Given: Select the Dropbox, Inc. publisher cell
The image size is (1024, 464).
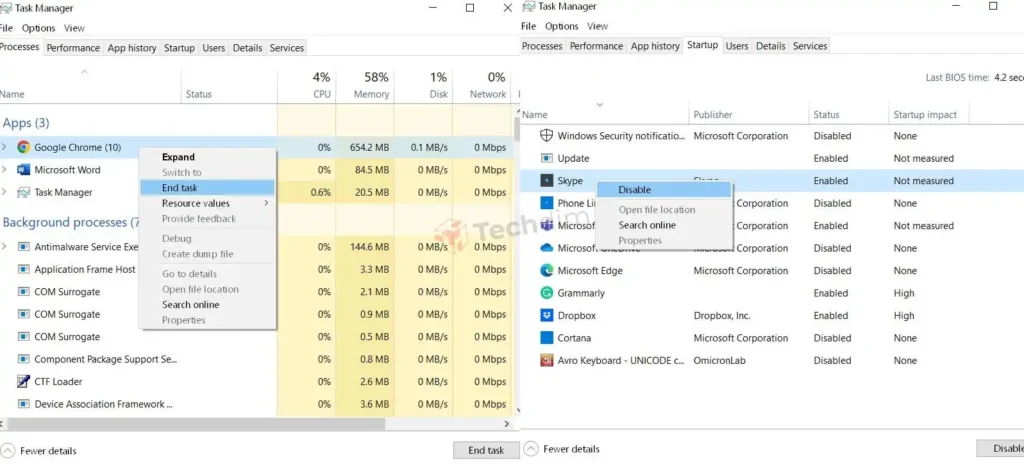Looking at the screenshot, I should pos(722,316).
